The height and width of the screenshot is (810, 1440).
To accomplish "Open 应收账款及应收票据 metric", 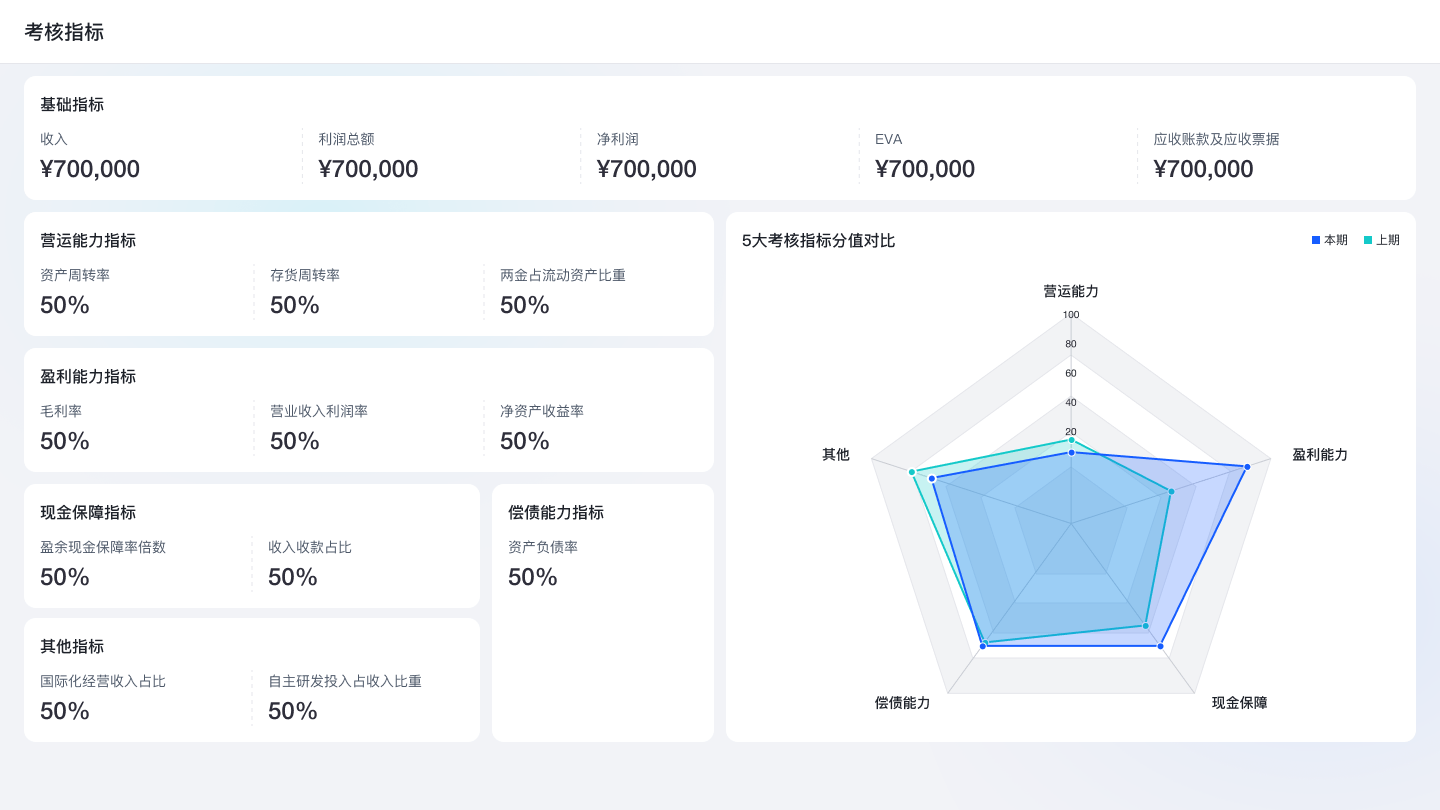I will click(x=1217, y=155).
